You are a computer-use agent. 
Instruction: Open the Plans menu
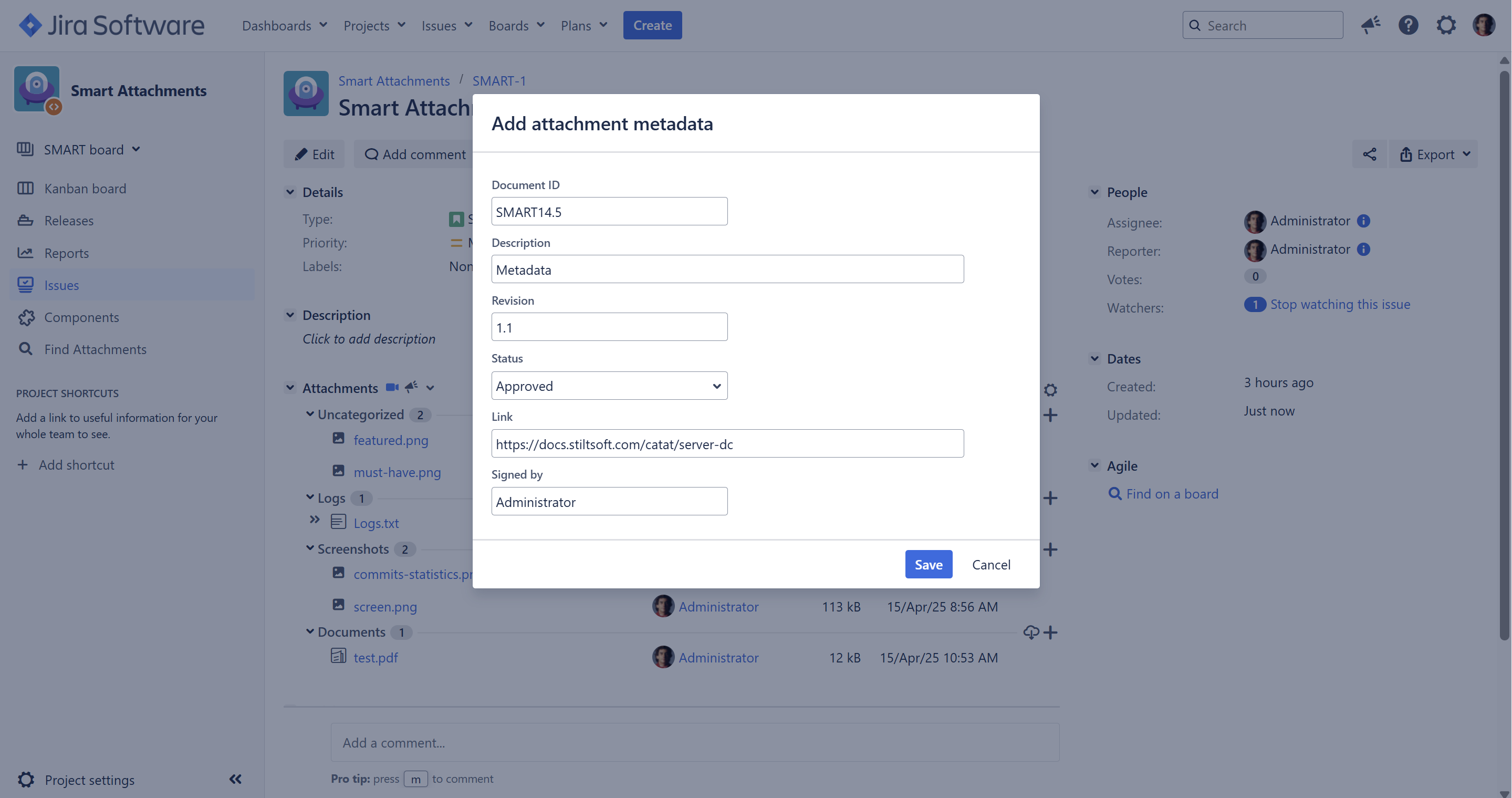point(584,25)
